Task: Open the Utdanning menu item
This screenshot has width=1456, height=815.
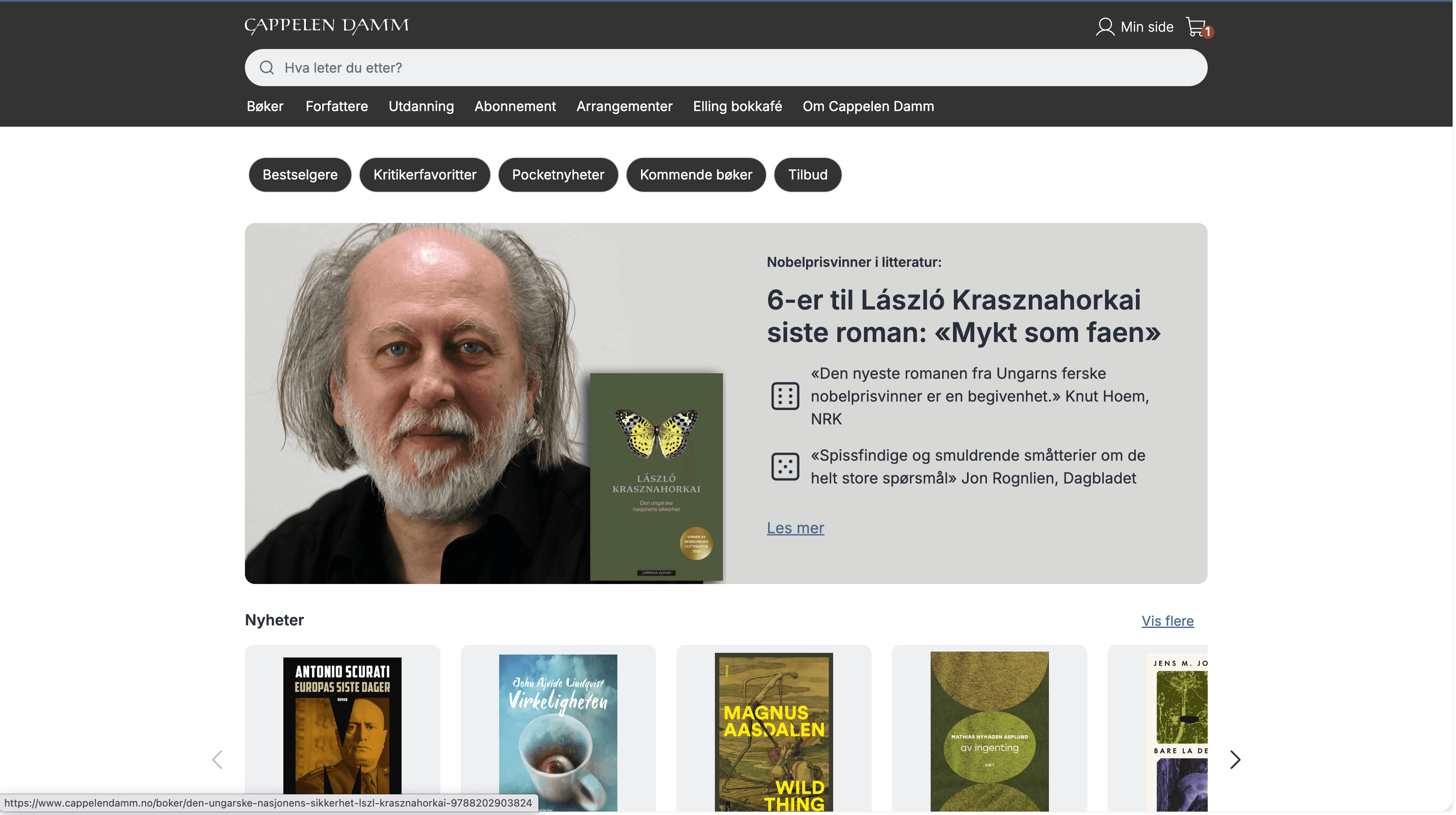Action: pyautogui.click(x=421, y=106)
